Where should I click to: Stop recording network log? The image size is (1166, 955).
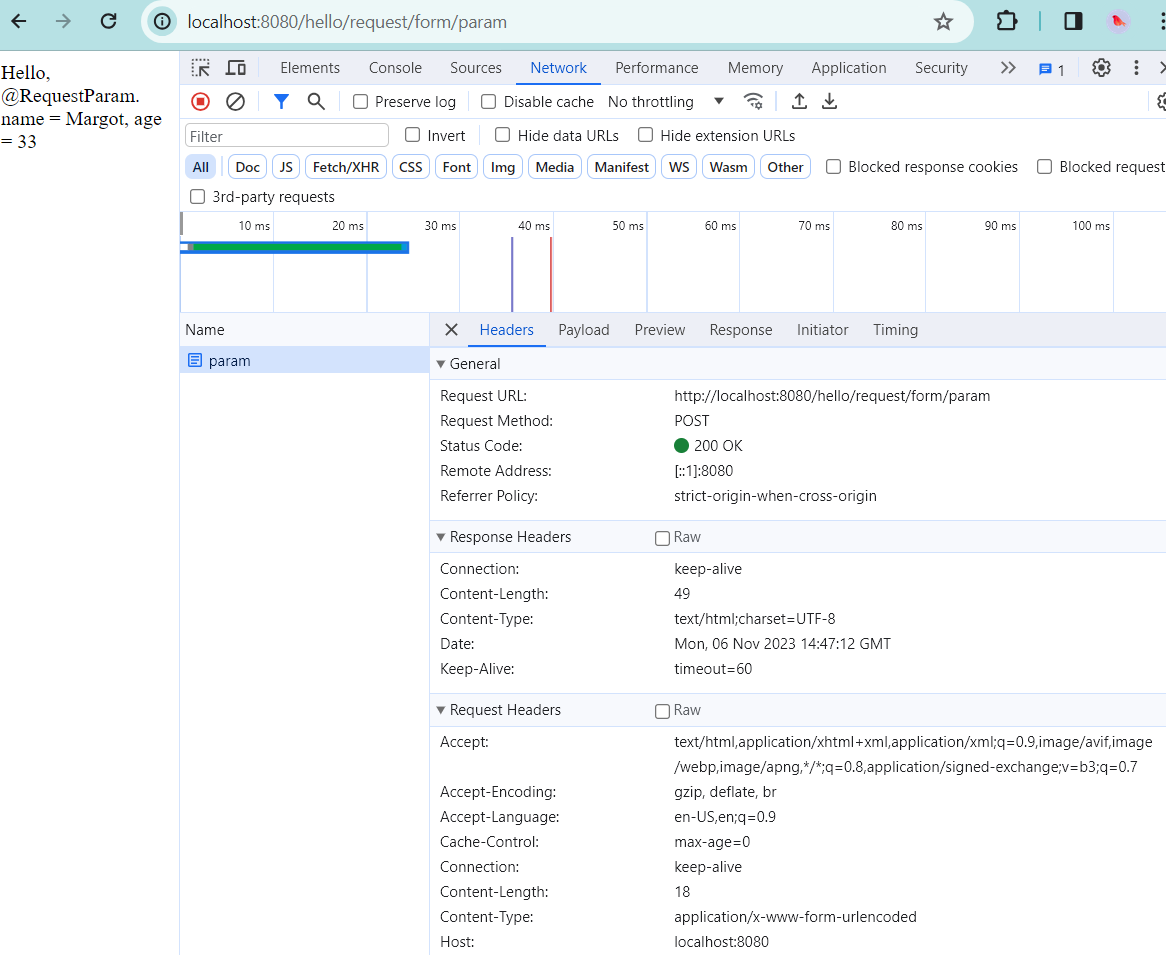point(200,101)
